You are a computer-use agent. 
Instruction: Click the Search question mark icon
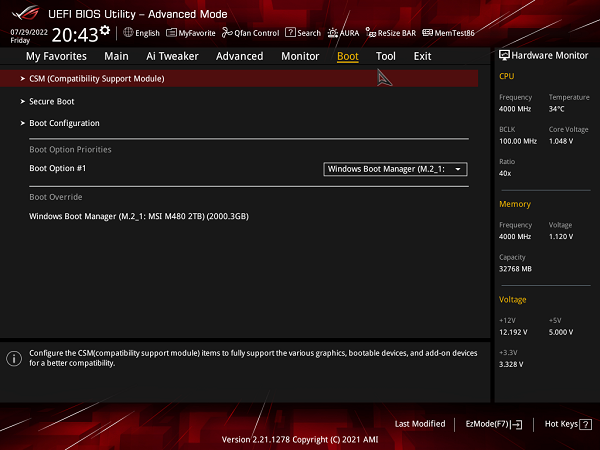[290, 33]
